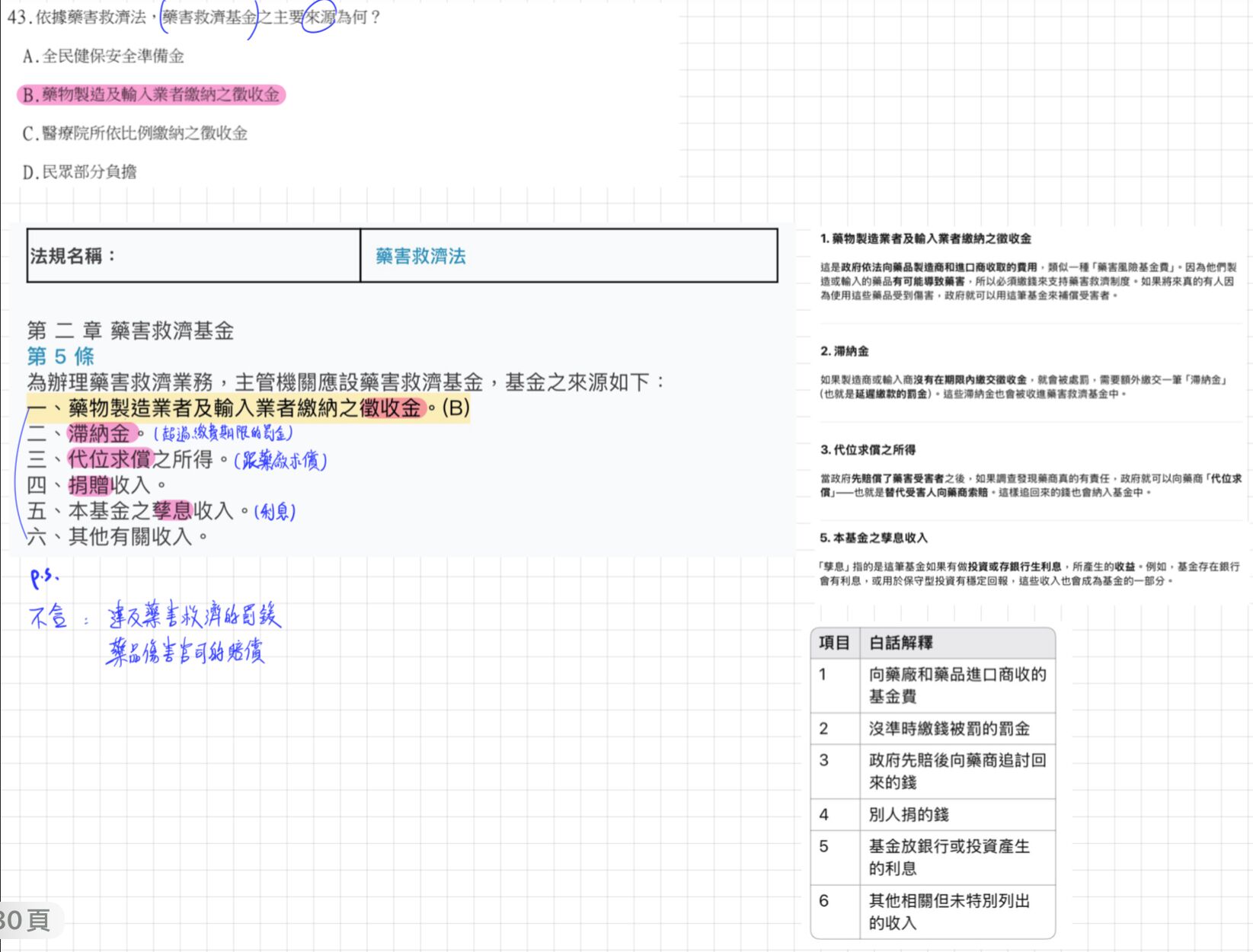Choose option D 民眾部分負擔
1253x952 pixels.
tap(79, 172)
